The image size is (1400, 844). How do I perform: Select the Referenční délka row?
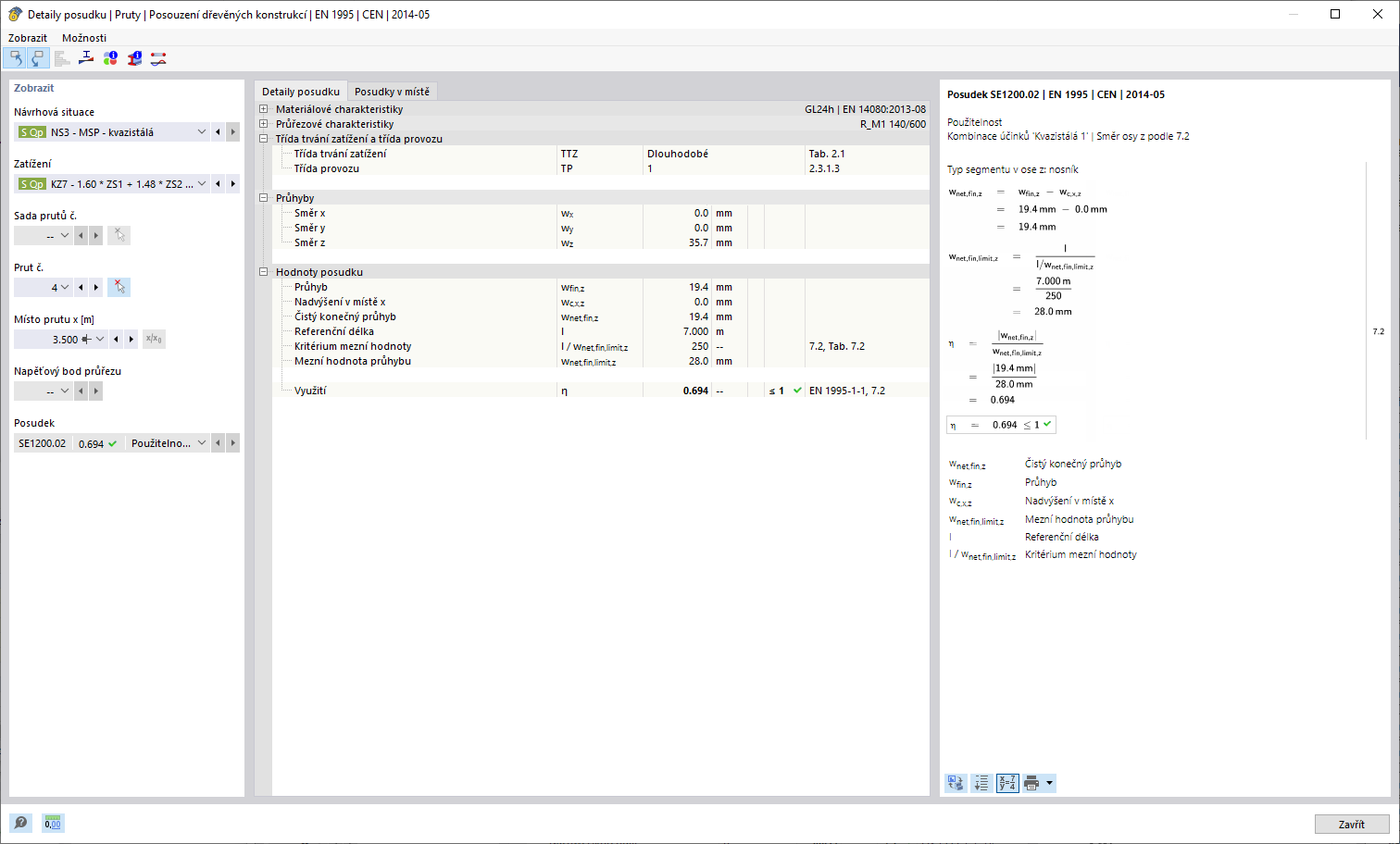[x=601, y=331]
